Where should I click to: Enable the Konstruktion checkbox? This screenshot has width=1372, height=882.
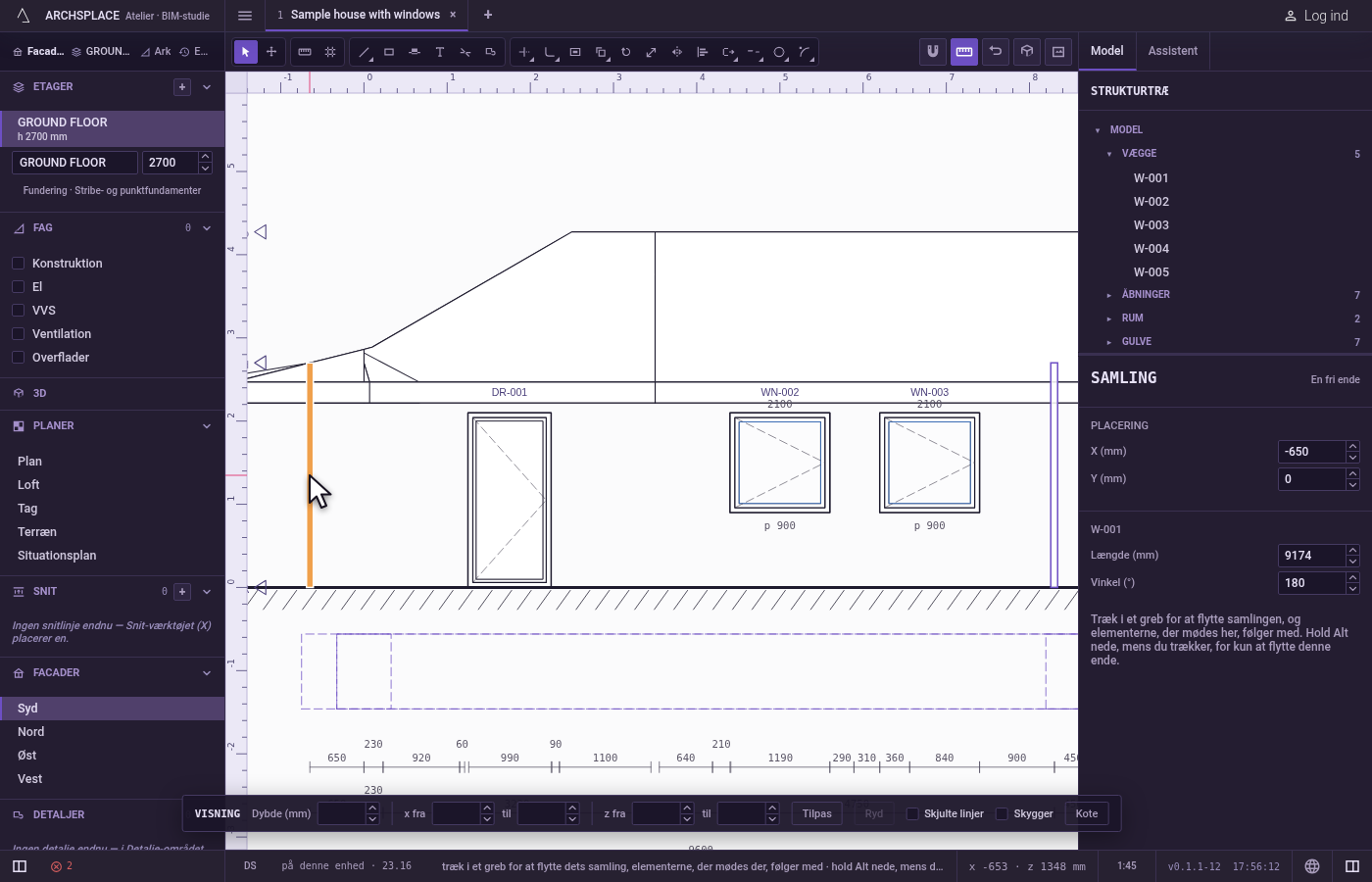click(x=18, y=264)
